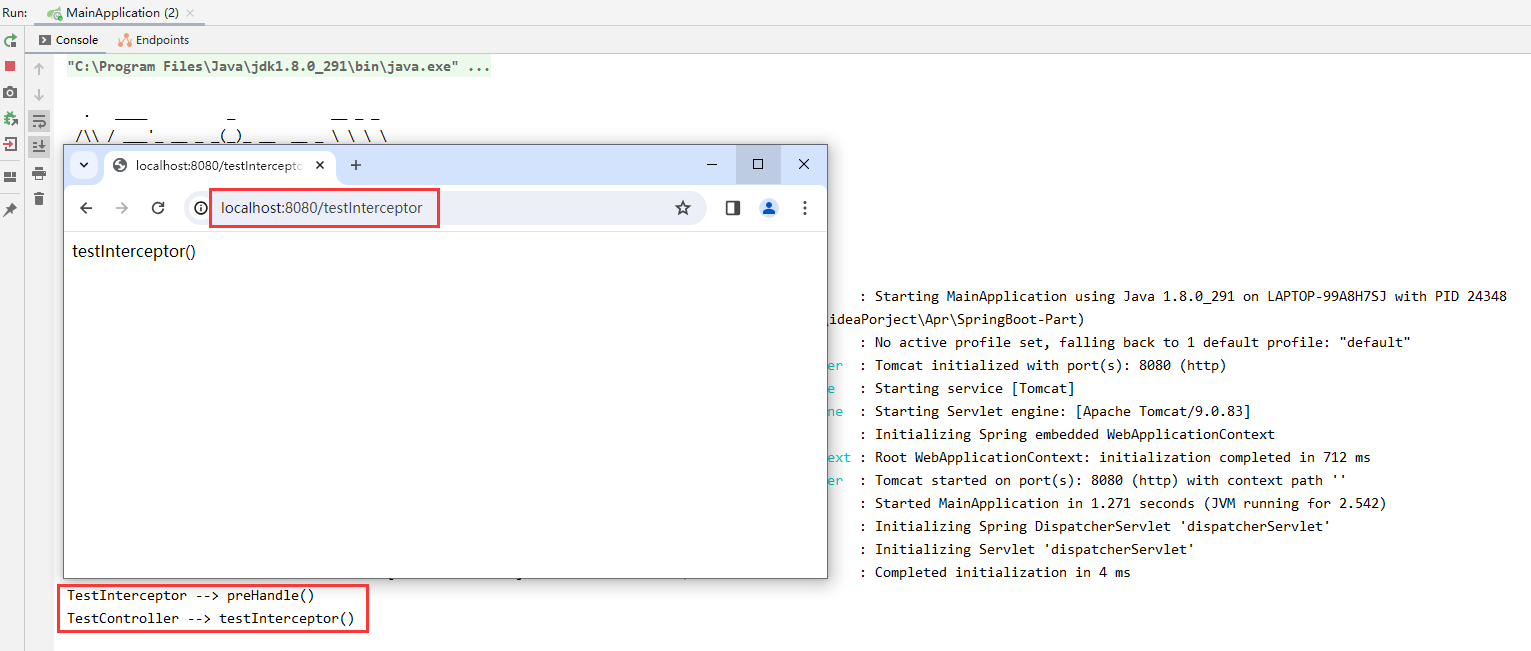Click the down arrow in console toolbar
The height and width of the screenshot is (651, 1531).
point(39,95)
